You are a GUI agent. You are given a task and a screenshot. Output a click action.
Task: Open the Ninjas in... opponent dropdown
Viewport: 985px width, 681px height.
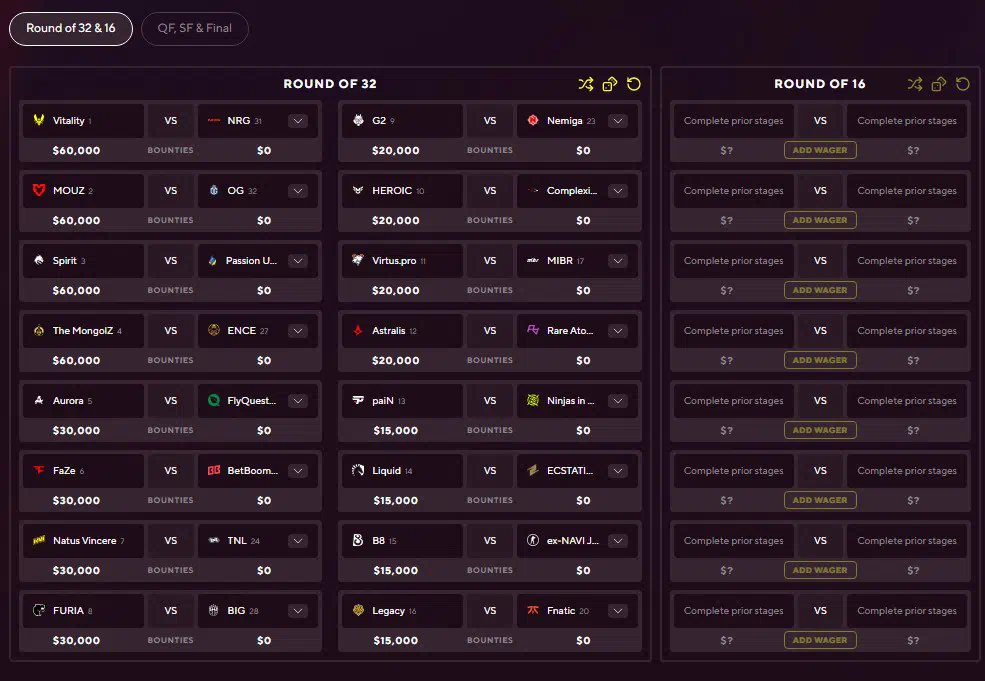tap(618, 401)
